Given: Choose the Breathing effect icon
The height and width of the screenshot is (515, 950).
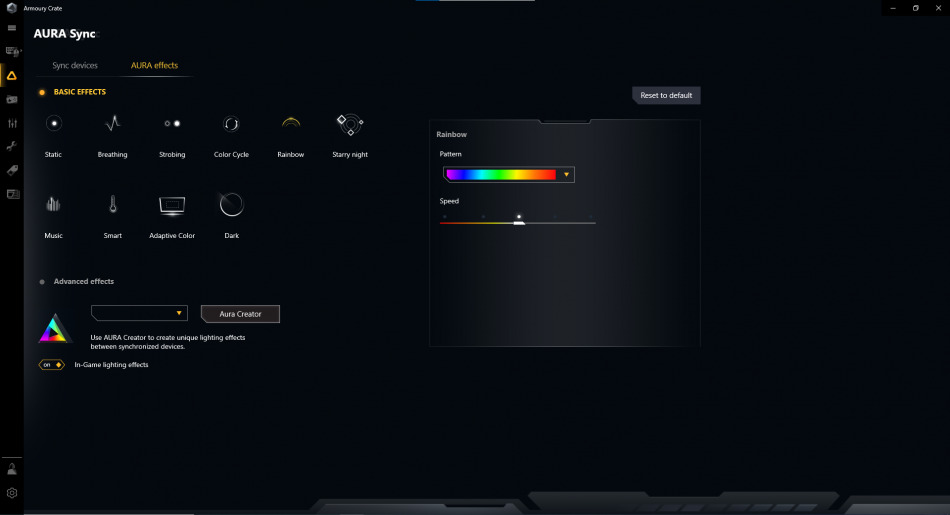Looking at the screenshot, I should click(113, 124).
